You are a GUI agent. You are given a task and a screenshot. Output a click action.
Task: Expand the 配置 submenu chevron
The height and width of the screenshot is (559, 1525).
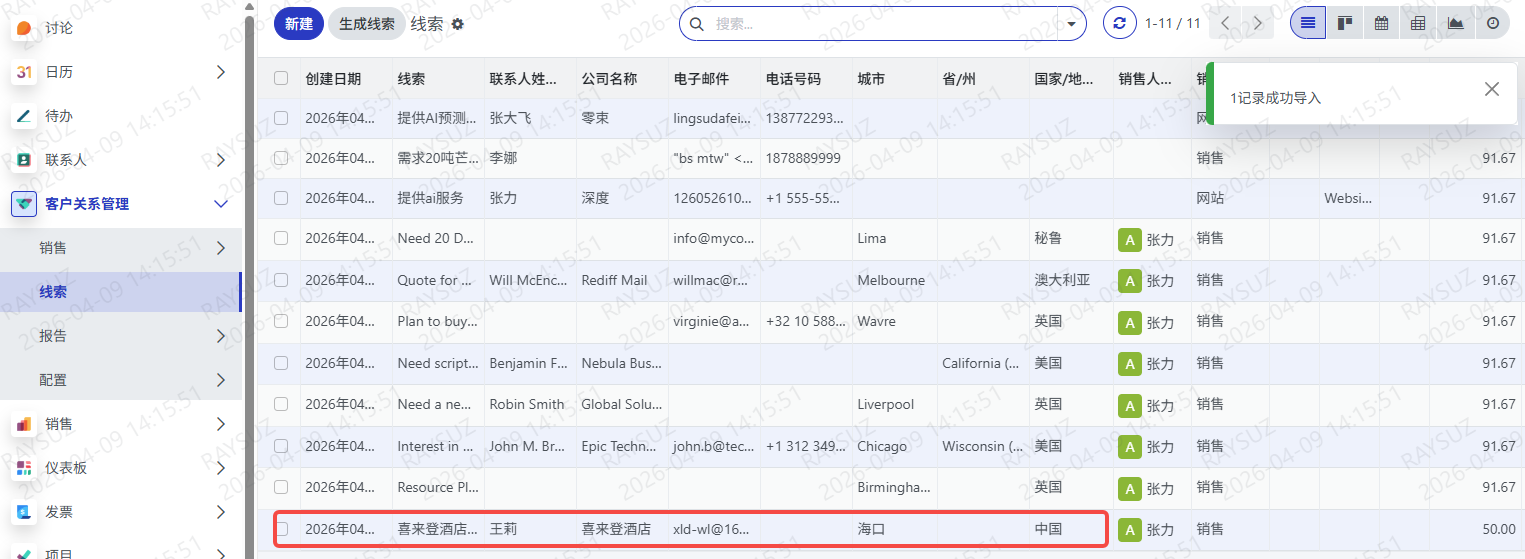(x=221, y=380)
